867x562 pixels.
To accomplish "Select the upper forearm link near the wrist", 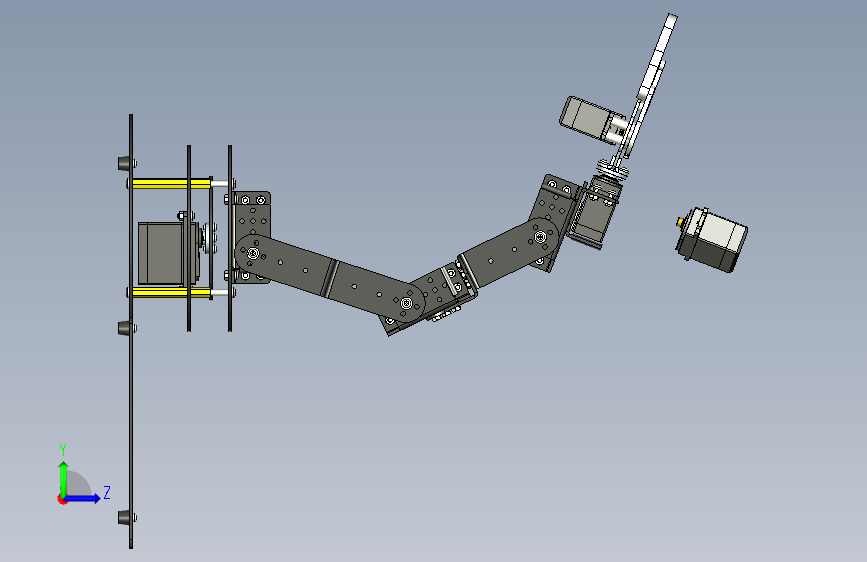I will coord(508,254).
